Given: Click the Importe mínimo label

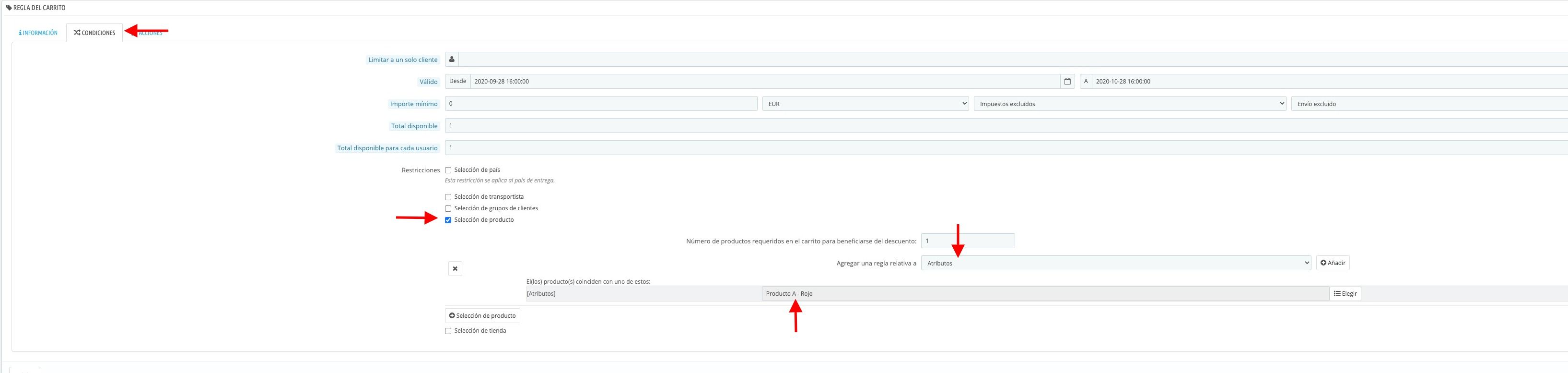Looking at the screenshot, I should tap(414, 104).
